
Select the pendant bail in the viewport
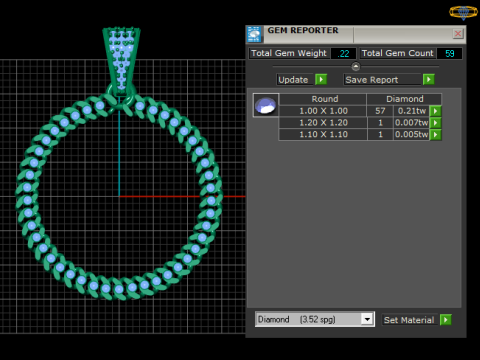coord(121,62)
